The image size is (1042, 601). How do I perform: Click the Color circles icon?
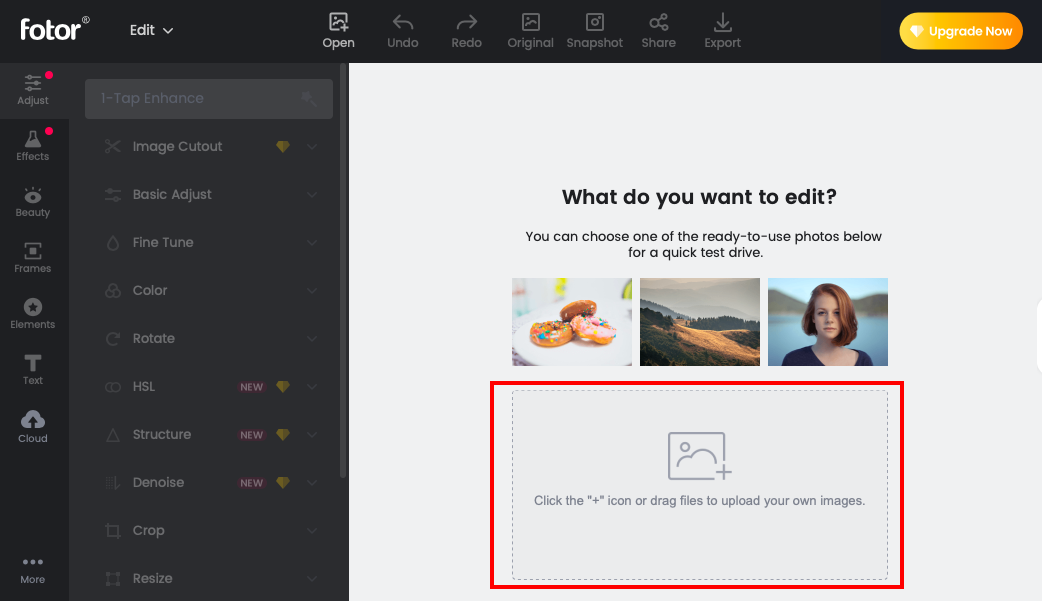(x=113, y=291)
